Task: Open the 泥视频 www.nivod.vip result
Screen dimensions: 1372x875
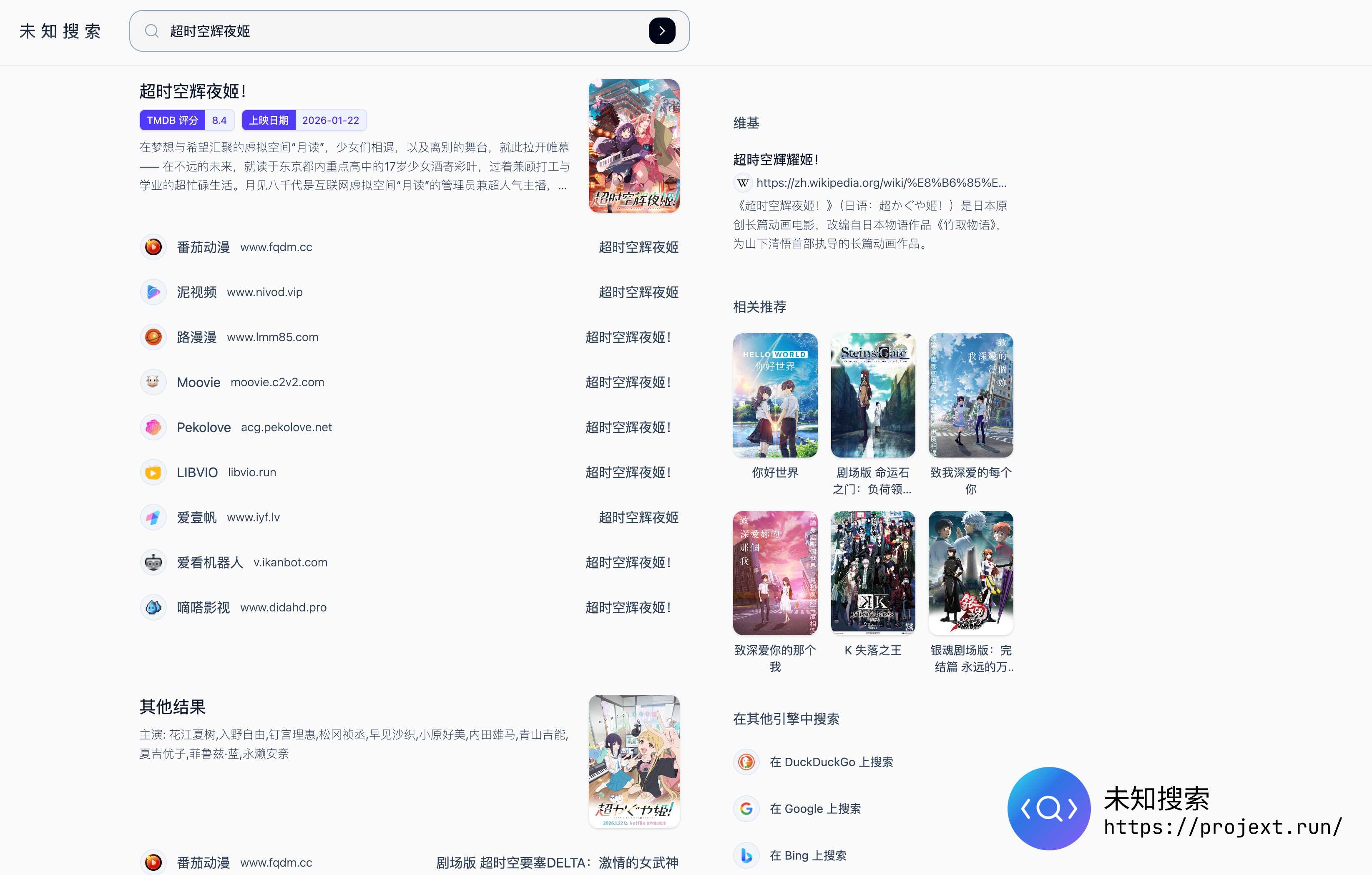Action: [409, 292]
